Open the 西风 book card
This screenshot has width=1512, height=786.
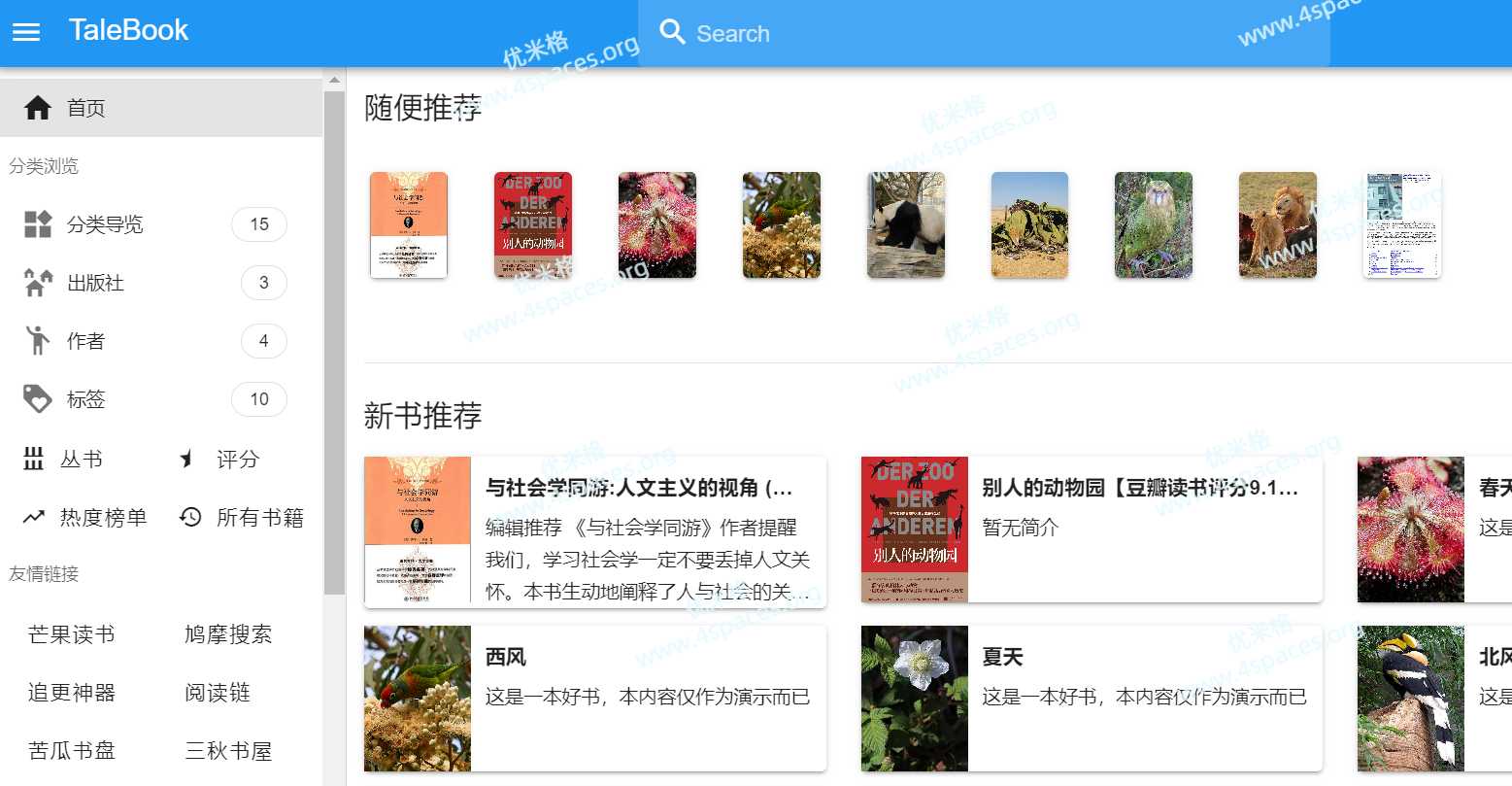coord(594,699)
